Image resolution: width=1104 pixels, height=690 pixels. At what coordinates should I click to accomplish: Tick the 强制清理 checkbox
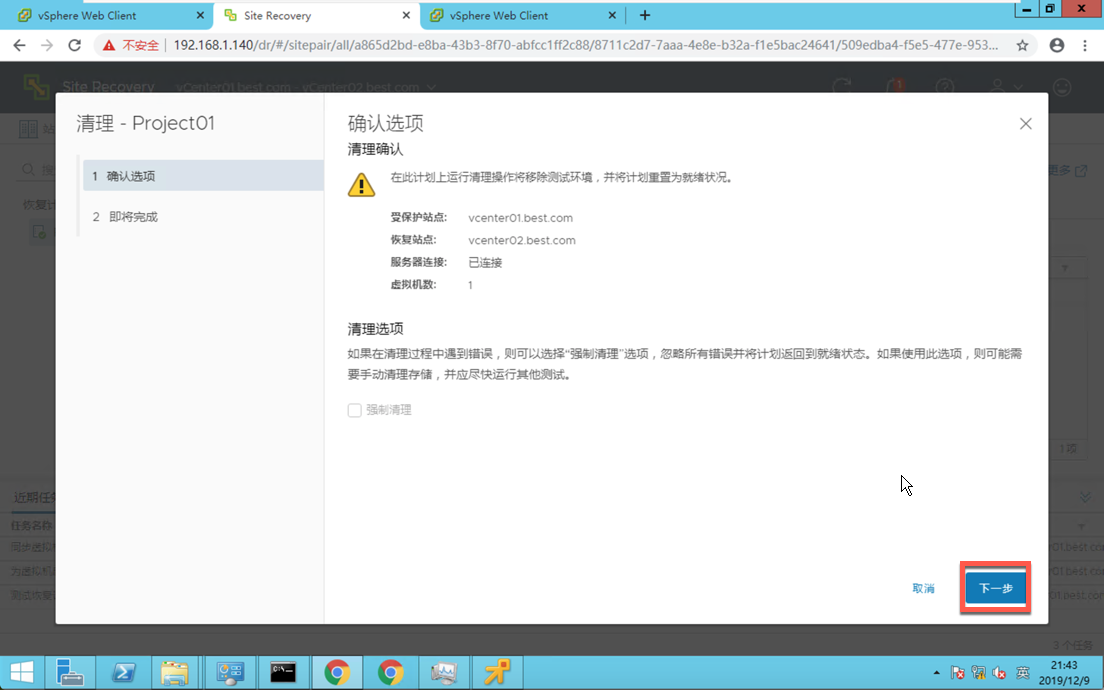point(355,410)
